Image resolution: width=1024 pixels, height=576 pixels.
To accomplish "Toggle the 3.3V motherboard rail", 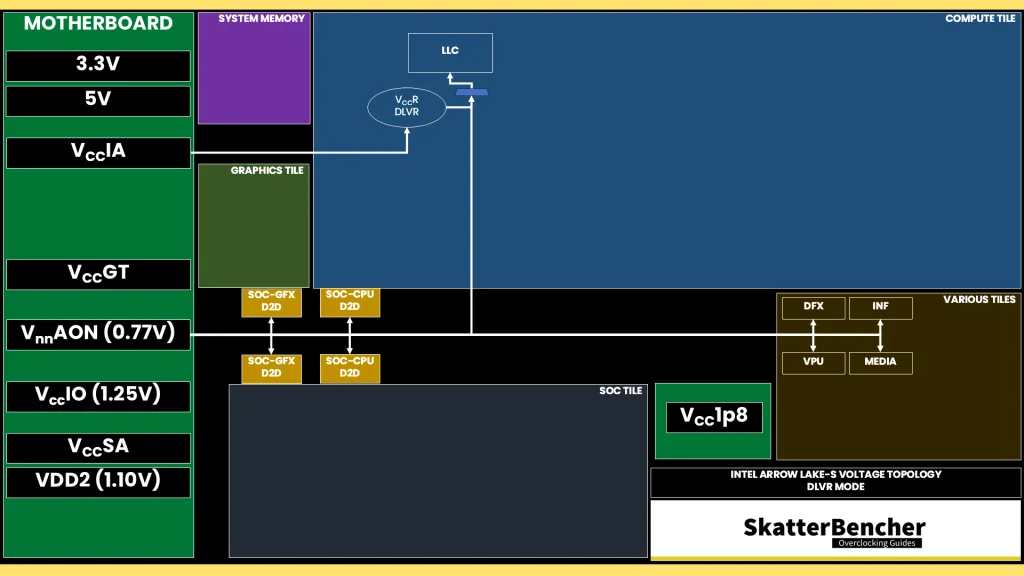I will tap(98, 65).
